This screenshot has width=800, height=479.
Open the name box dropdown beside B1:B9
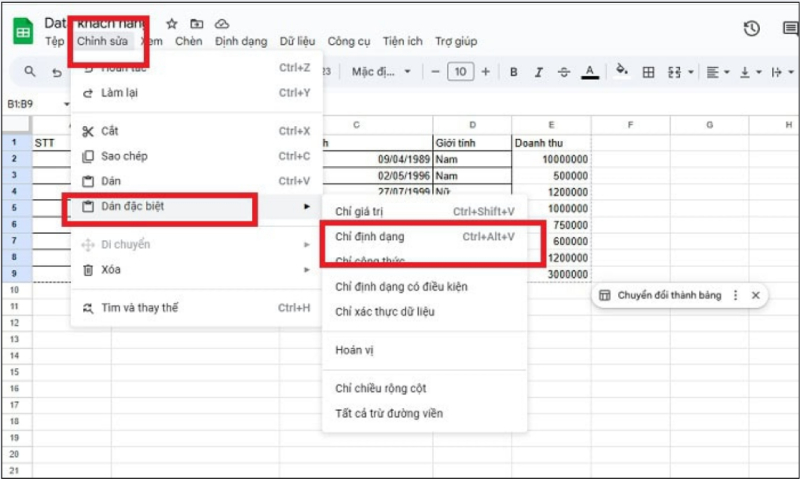(x=66, y=104)
